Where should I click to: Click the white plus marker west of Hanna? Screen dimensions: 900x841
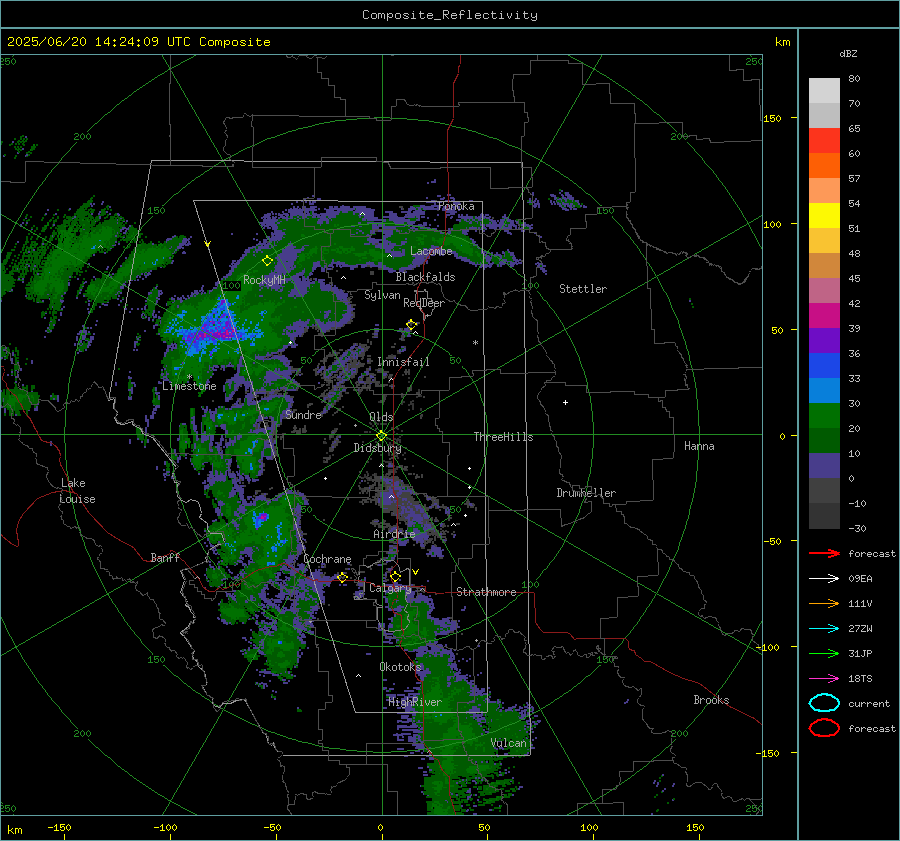tap(565, 402)
